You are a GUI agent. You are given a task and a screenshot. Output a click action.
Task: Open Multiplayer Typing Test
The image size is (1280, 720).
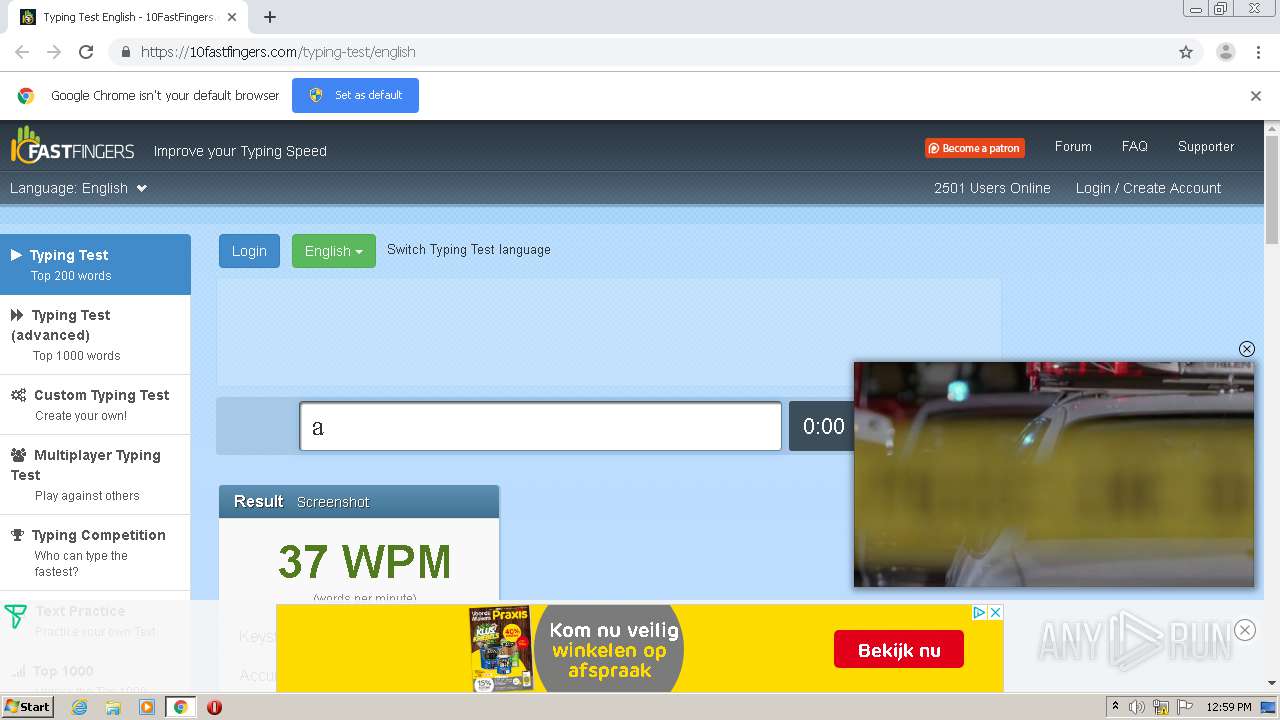pos(95,475)
